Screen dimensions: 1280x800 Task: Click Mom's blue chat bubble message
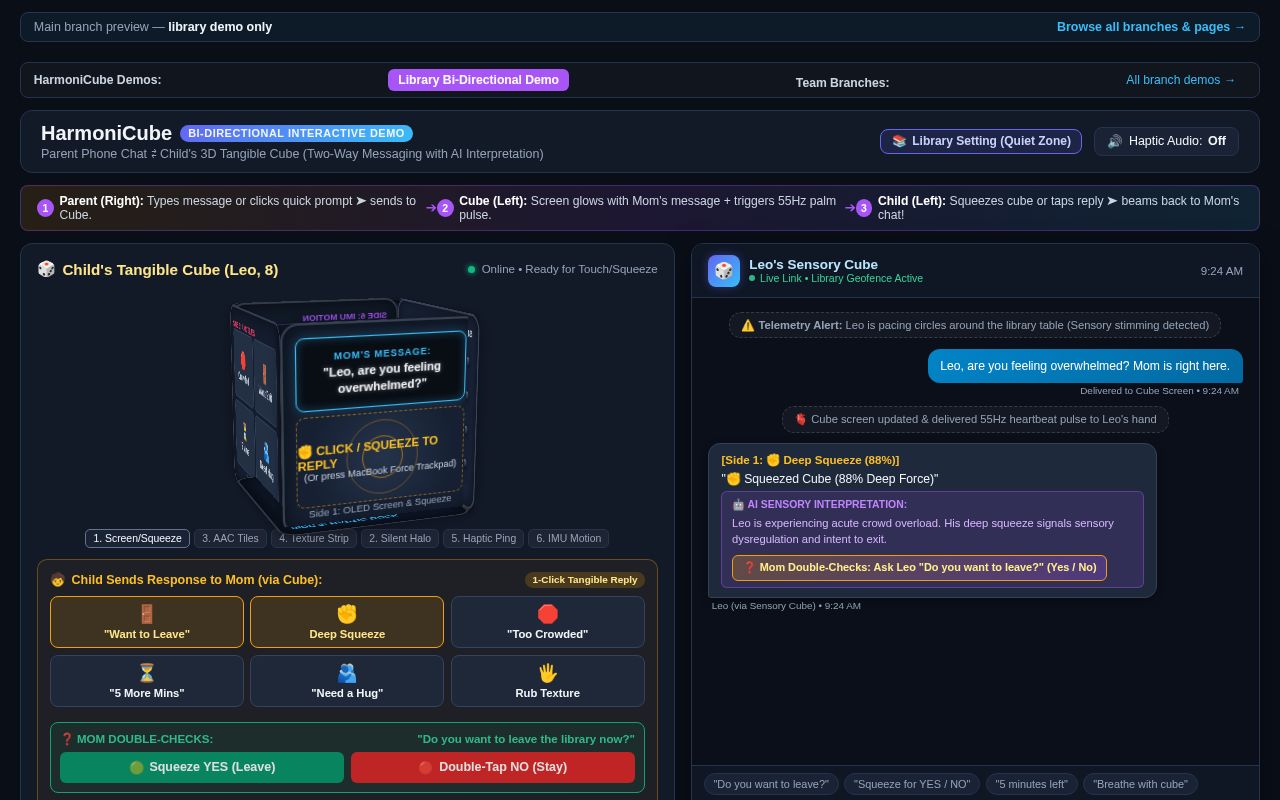click(1085, 366)
